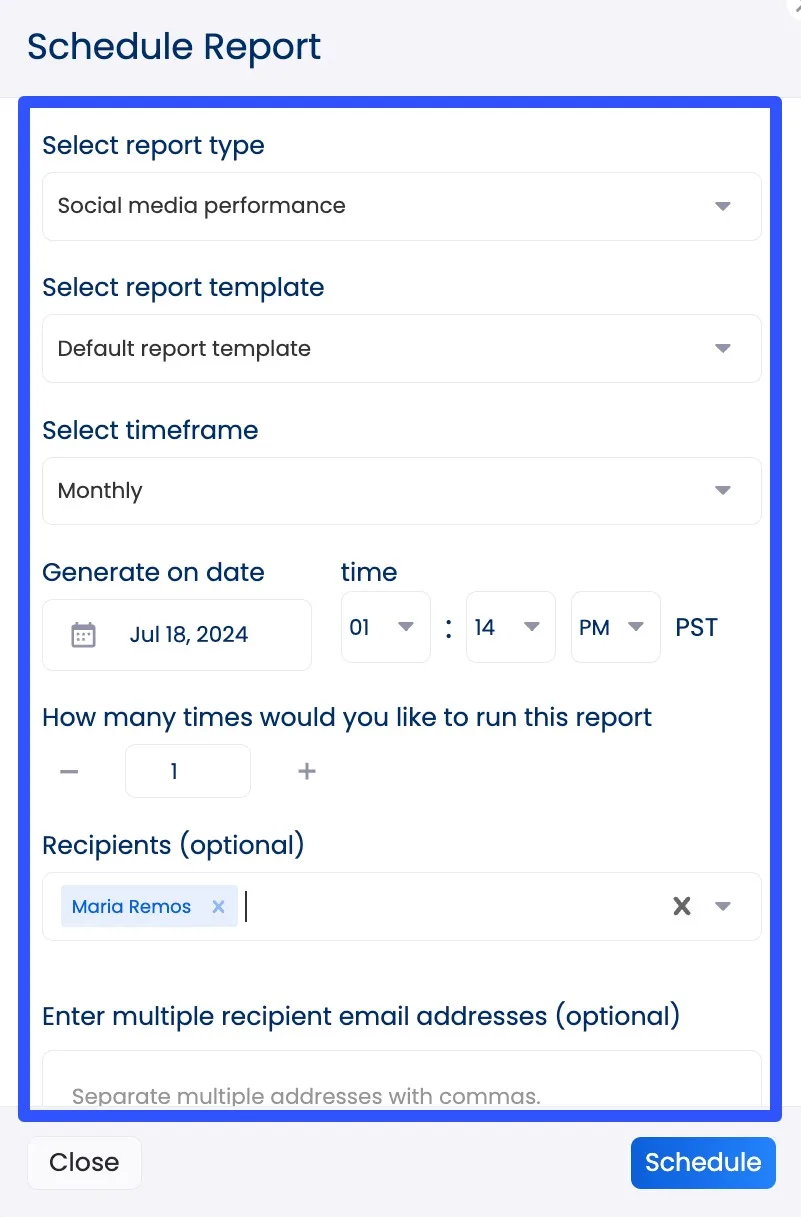Click the Social media performance selection text

pos(202,207)
